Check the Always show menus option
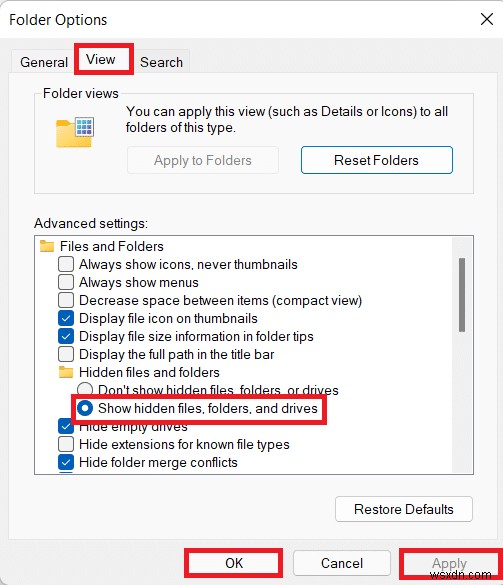 click(x=66, y=282)
